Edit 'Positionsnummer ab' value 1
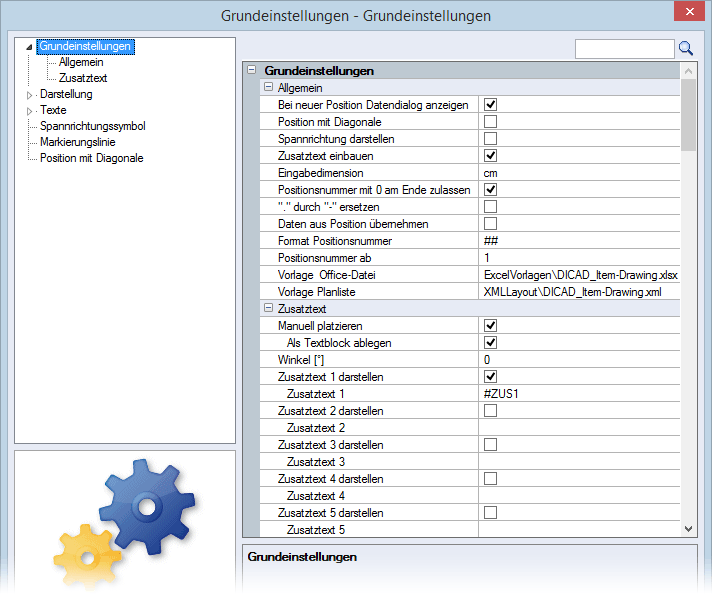712x594 pixels. coord(579,258)
